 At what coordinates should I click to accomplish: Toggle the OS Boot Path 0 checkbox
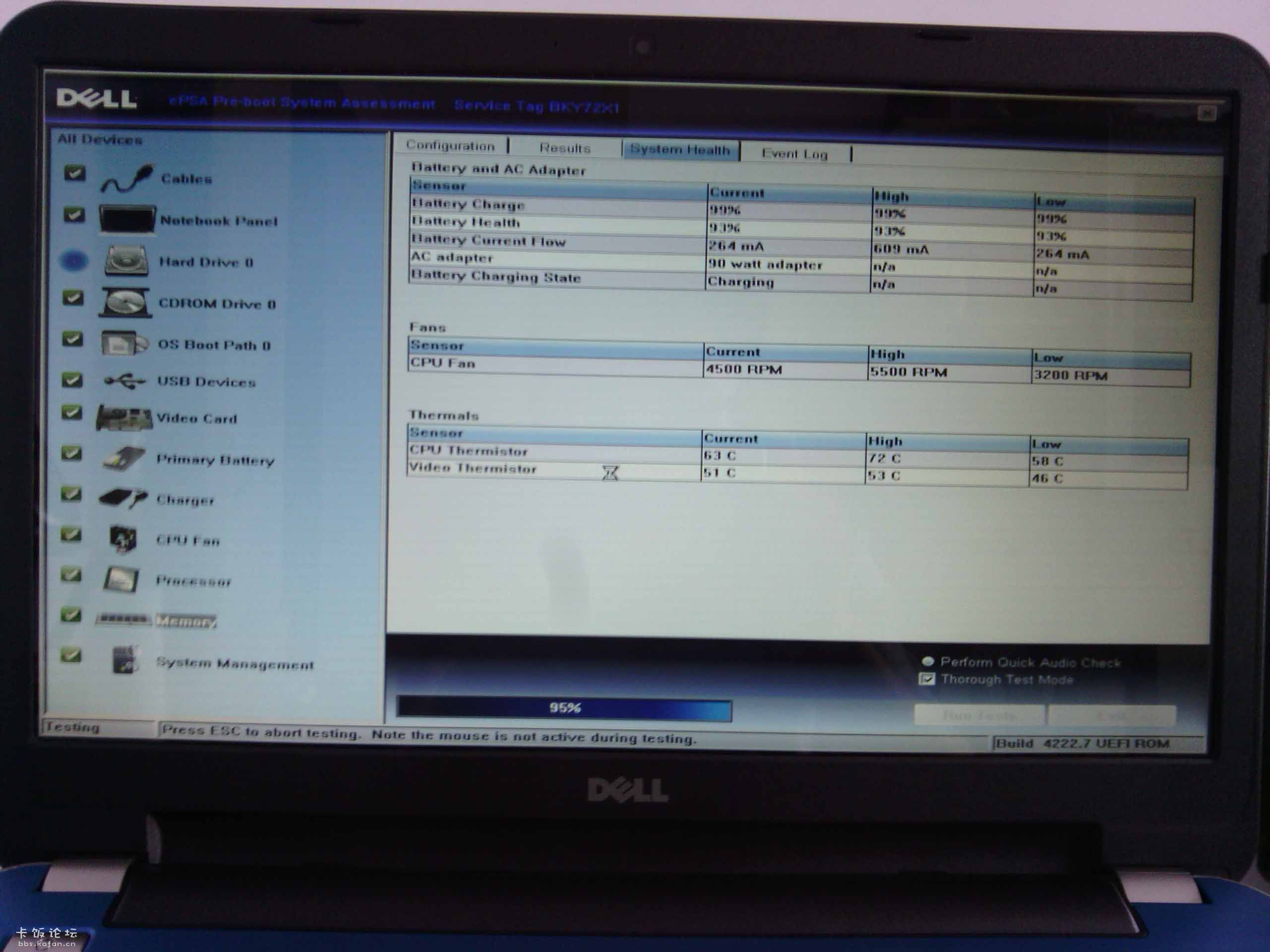click(72, 339)
